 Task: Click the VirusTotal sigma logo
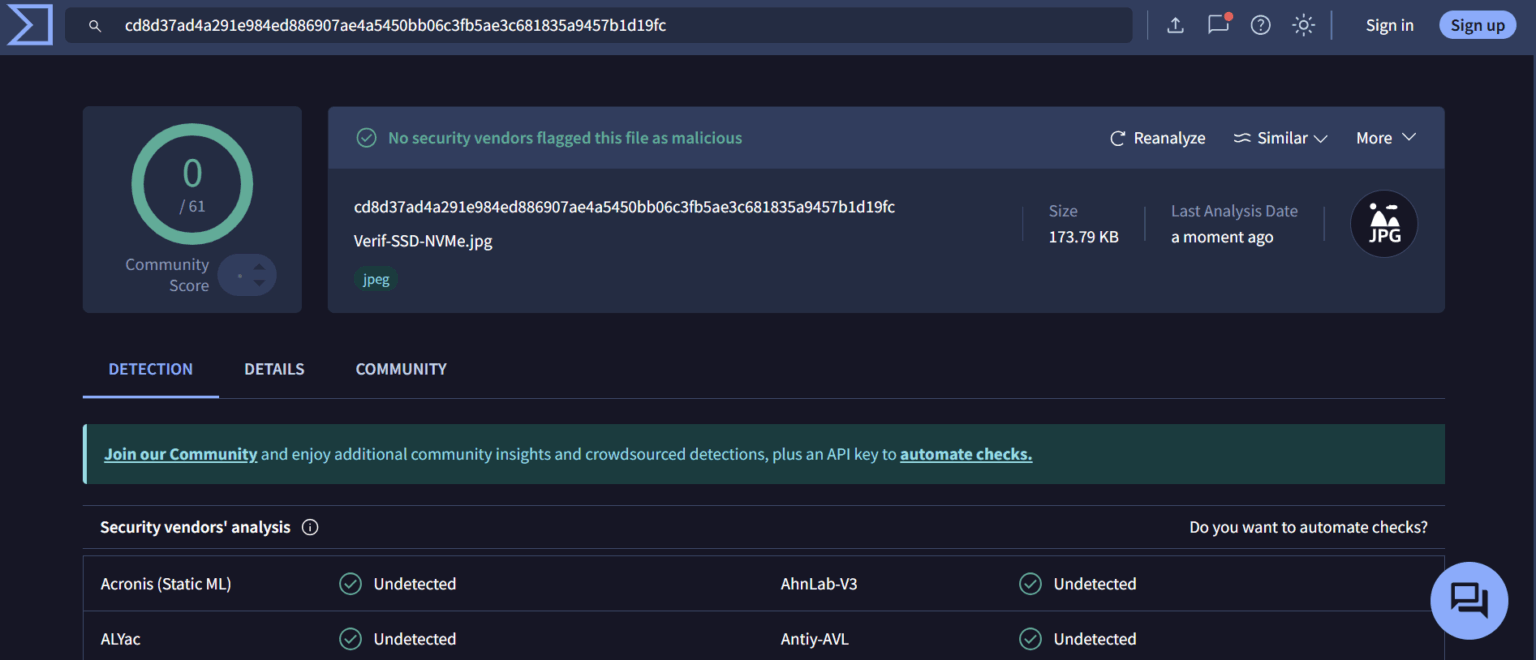29,25
